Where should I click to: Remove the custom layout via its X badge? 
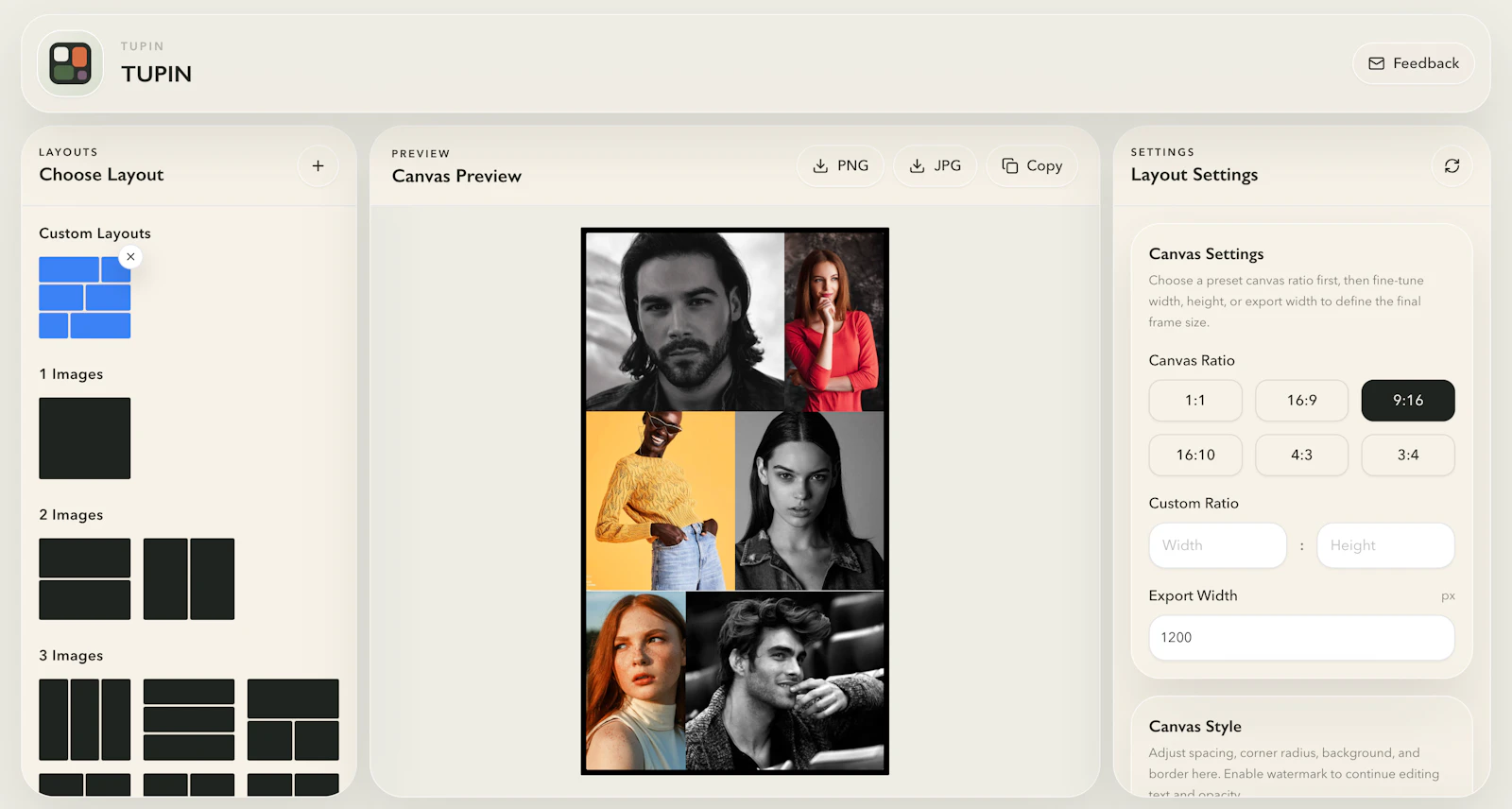coord(130,256)
